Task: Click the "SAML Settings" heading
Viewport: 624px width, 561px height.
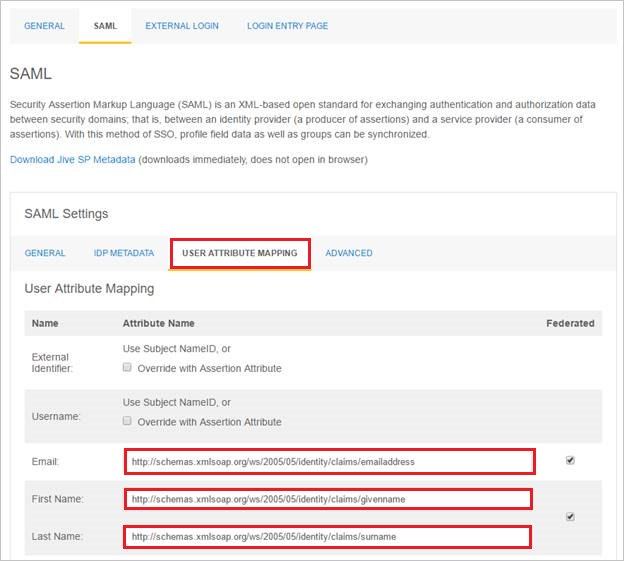Action: click(66, 214)
